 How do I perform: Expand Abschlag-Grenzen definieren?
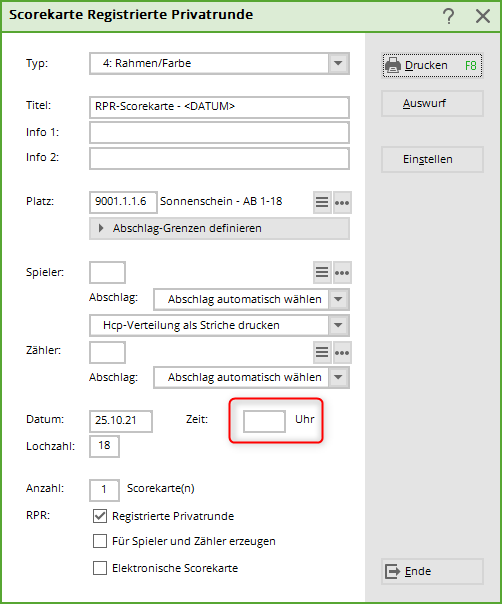click(219, 228)
